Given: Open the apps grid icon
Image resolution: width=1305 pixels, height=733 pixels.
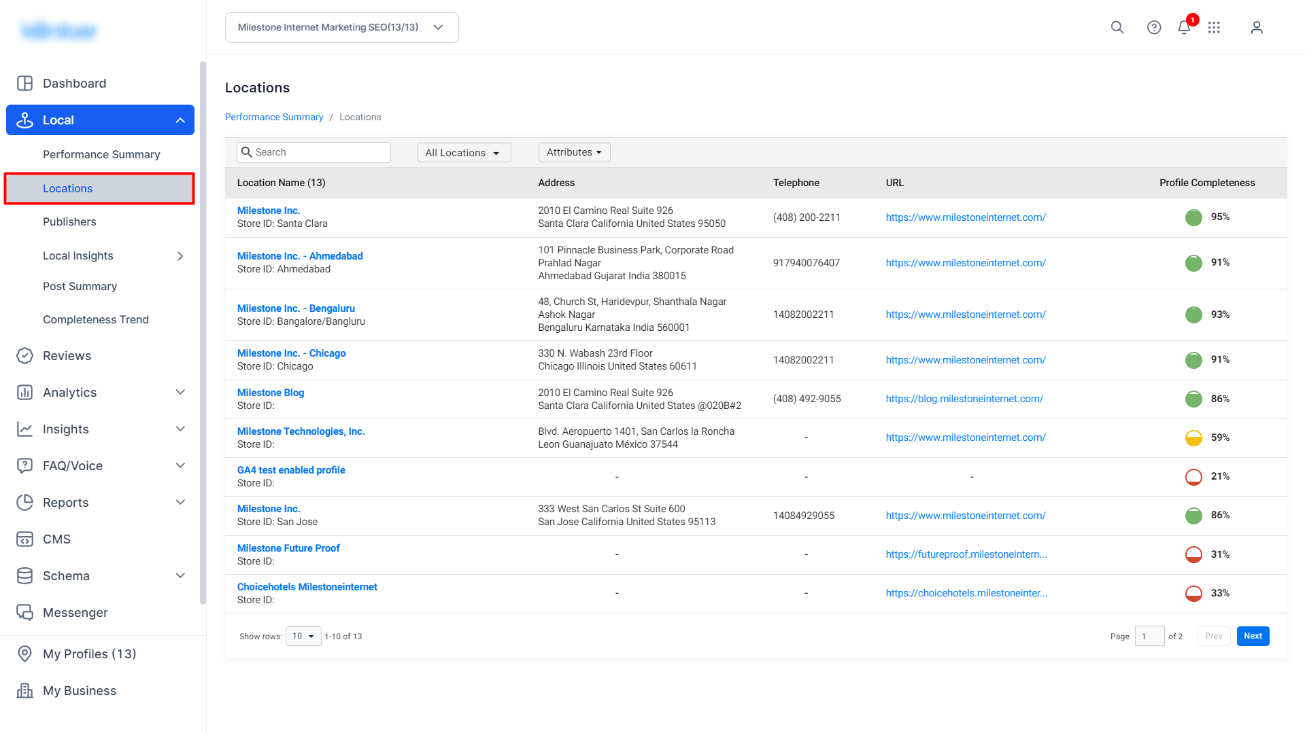Looking at the screenshot, I should point(1214,28).
